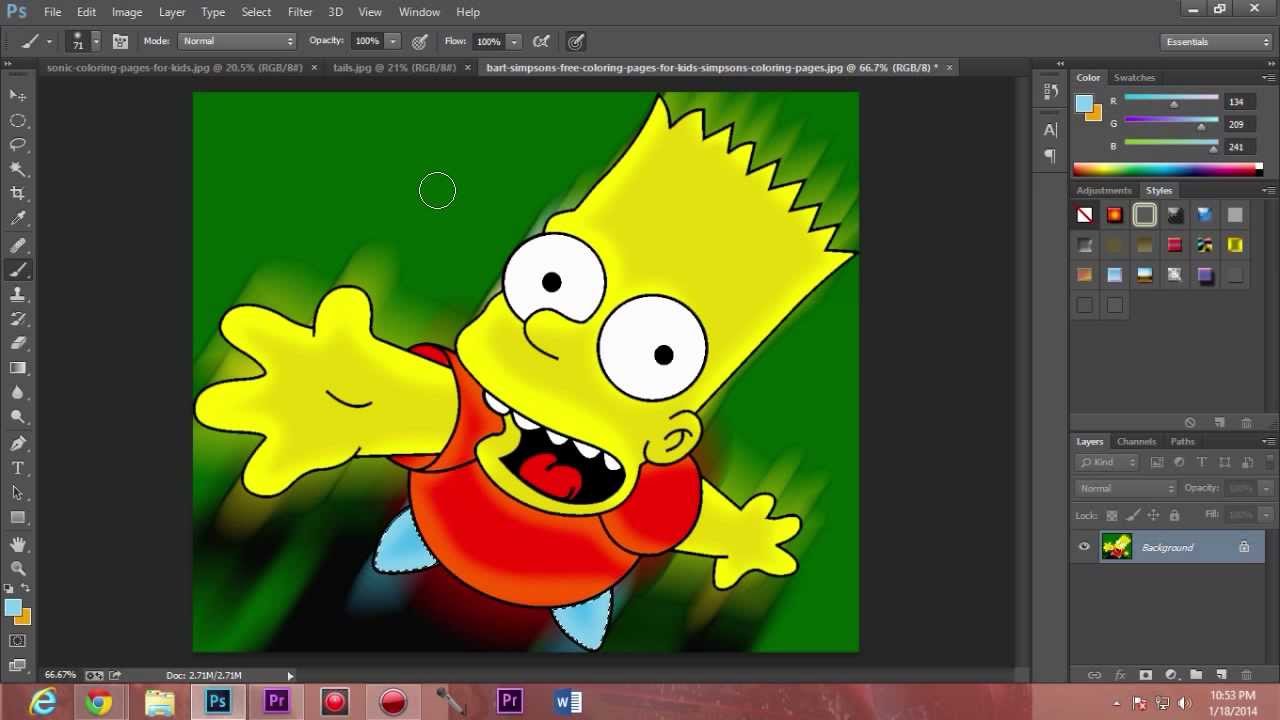Open the tool preset picker arrow
The image size is (1280, 720).
pos(48,42)
